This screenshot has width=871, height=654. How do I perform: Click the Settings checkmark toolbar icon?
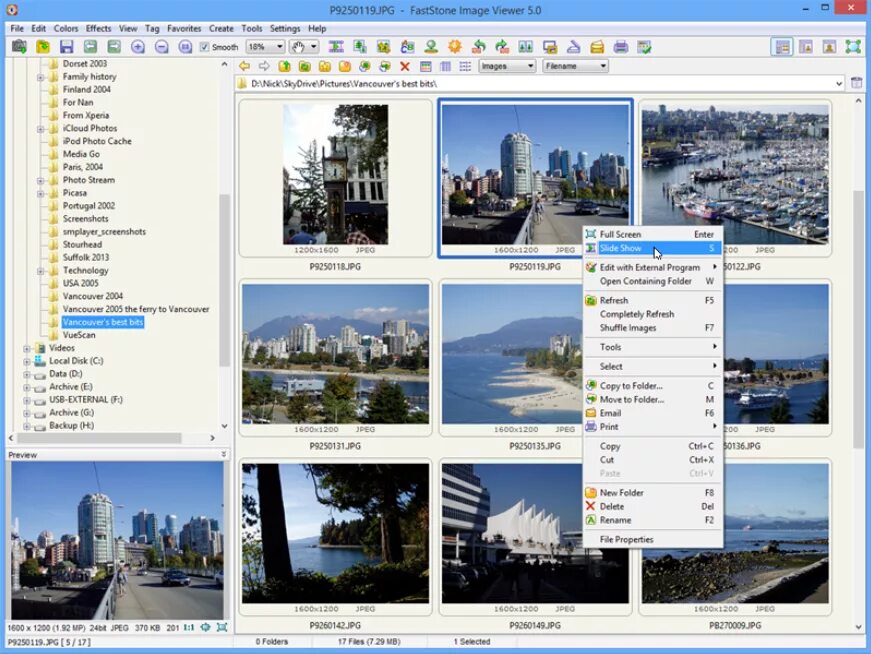pos(644,47)
